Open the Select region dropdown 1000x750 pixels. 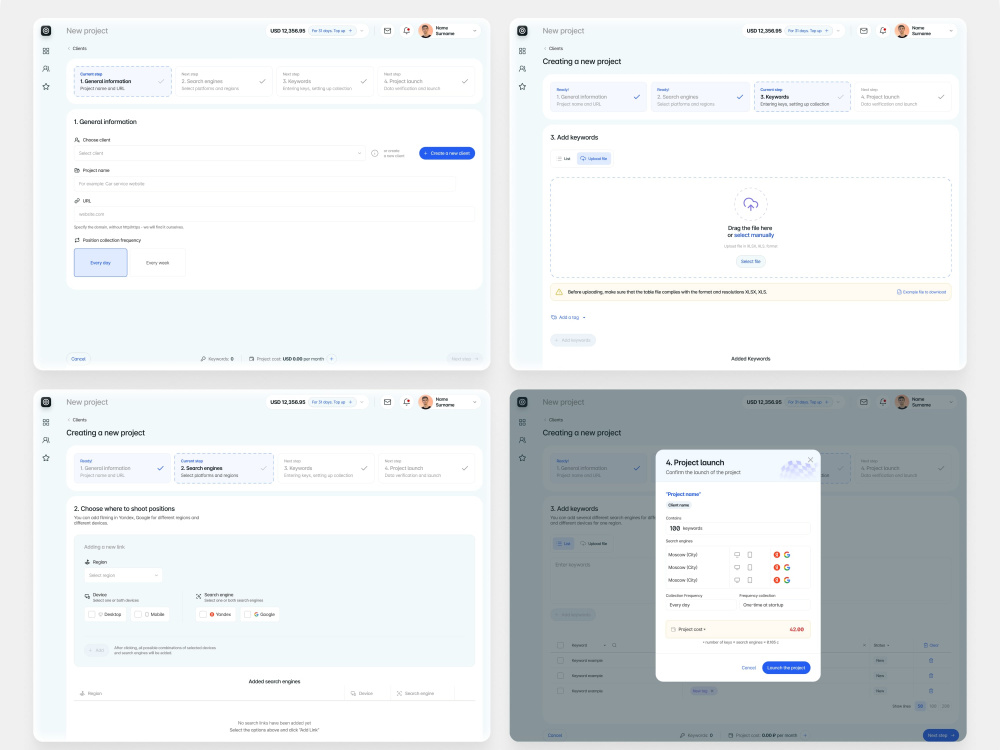pos(123,575)
